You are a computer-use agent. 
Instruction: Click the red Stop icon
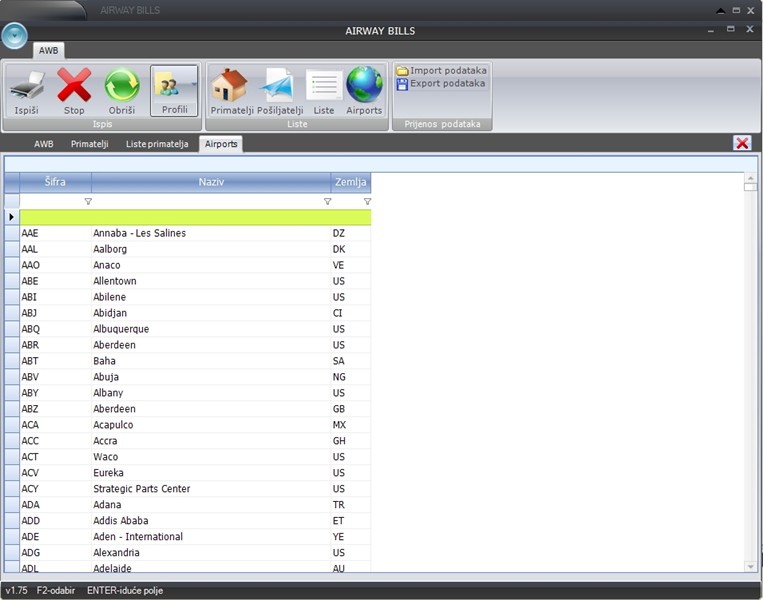74,85
